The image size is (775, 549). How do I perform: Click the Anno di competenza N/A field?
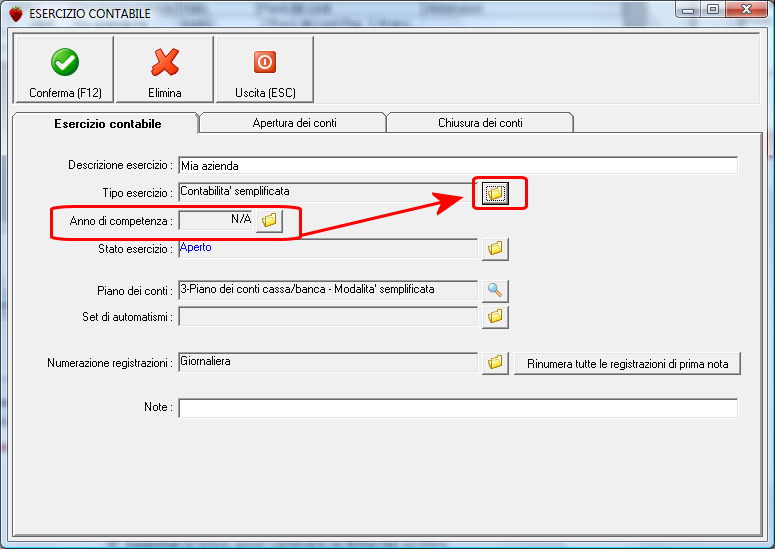point(216,220)
